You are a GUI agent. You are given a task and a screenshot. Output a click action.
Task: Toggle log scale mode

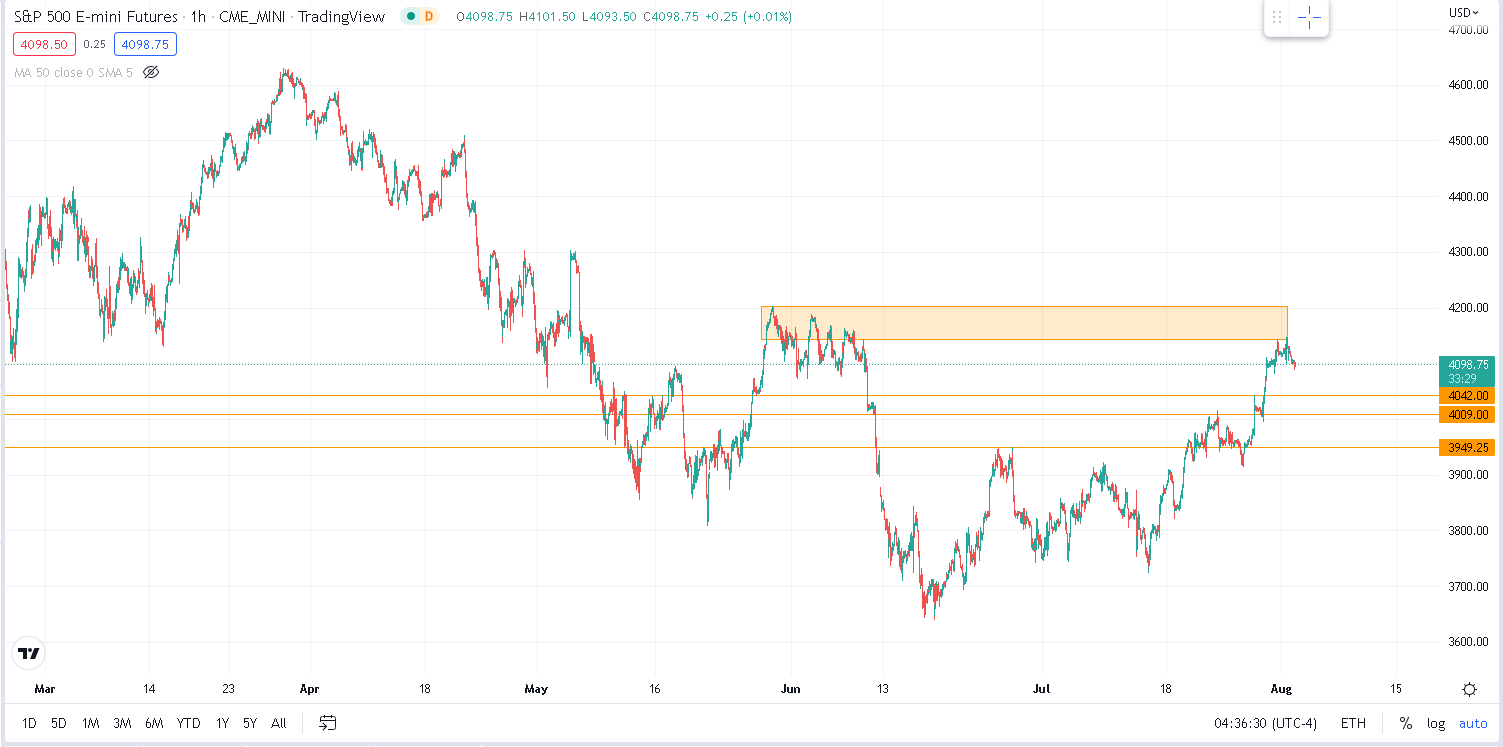pyautogui.click(x=1436, y=723)
